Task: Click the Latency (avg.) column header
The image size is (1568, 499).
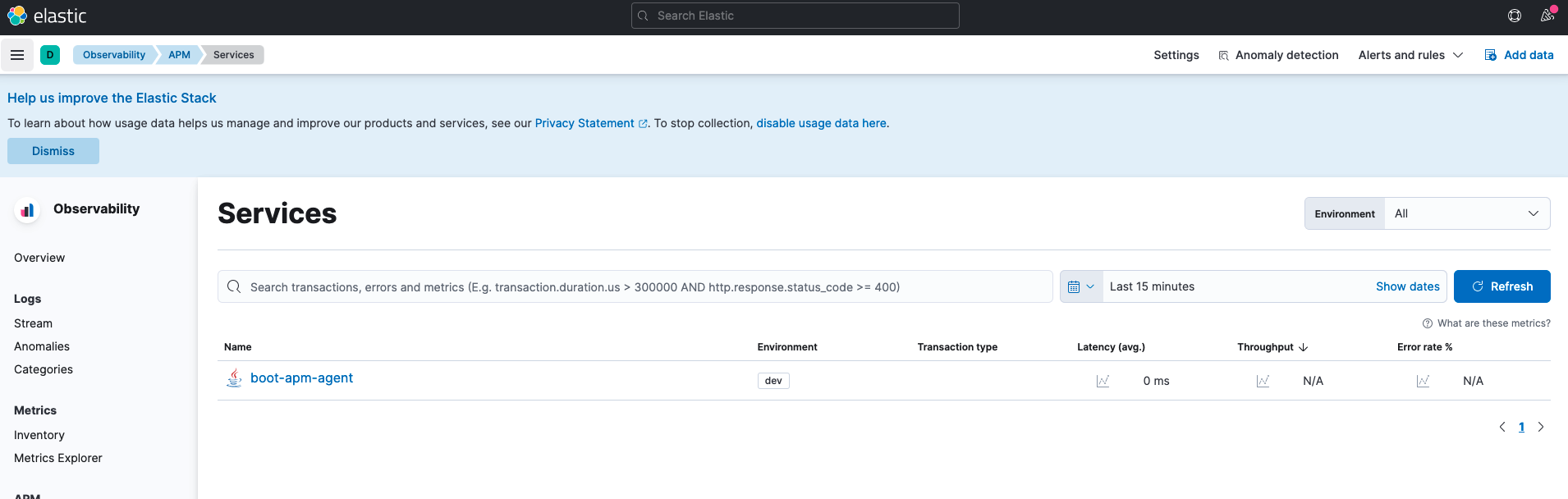Action: 1111,347
